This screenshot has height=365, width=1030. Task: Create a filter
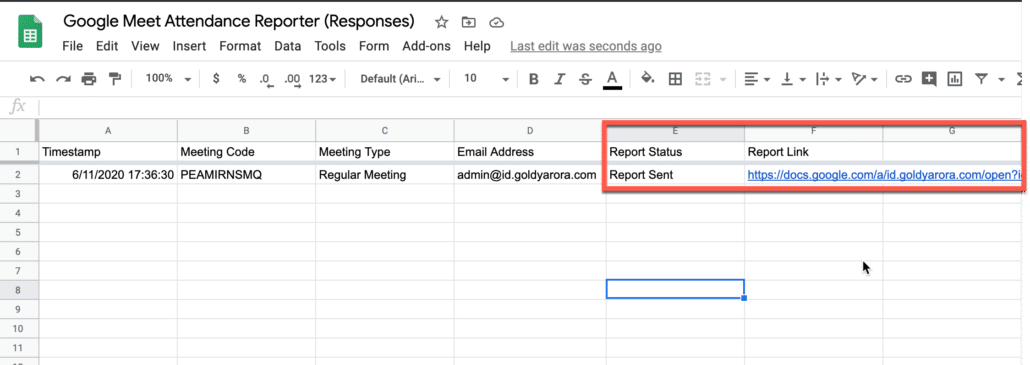point(981,79)
